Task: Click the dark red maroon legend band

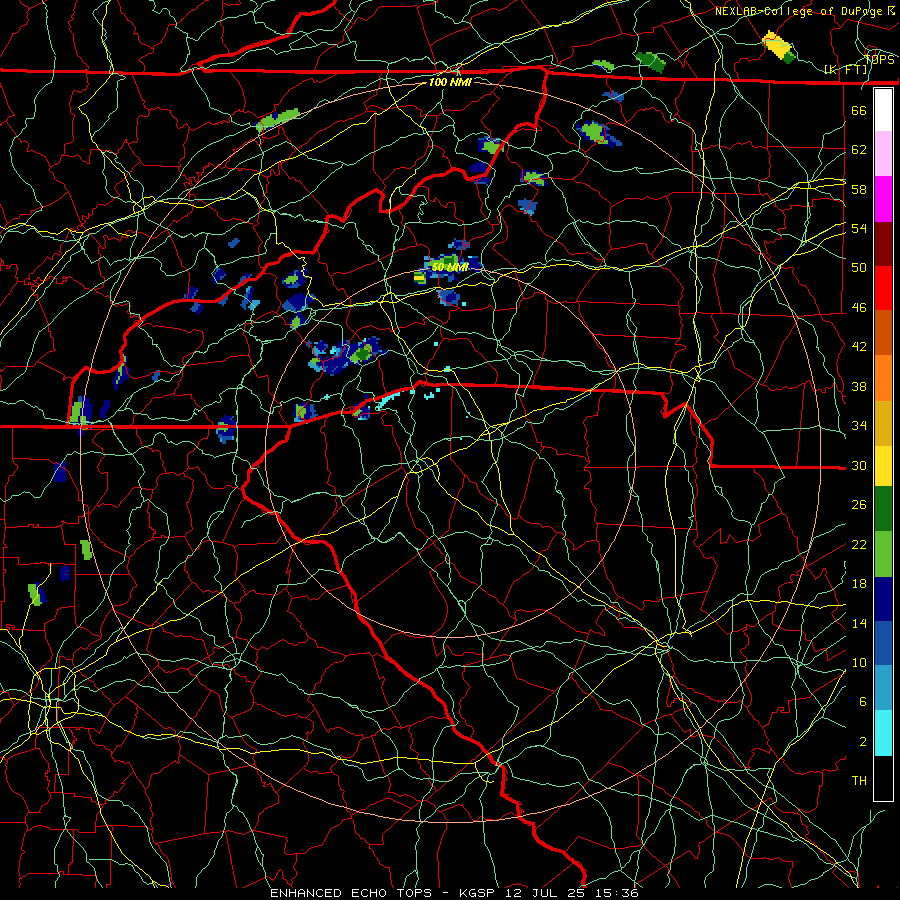Action: (883, 244)
